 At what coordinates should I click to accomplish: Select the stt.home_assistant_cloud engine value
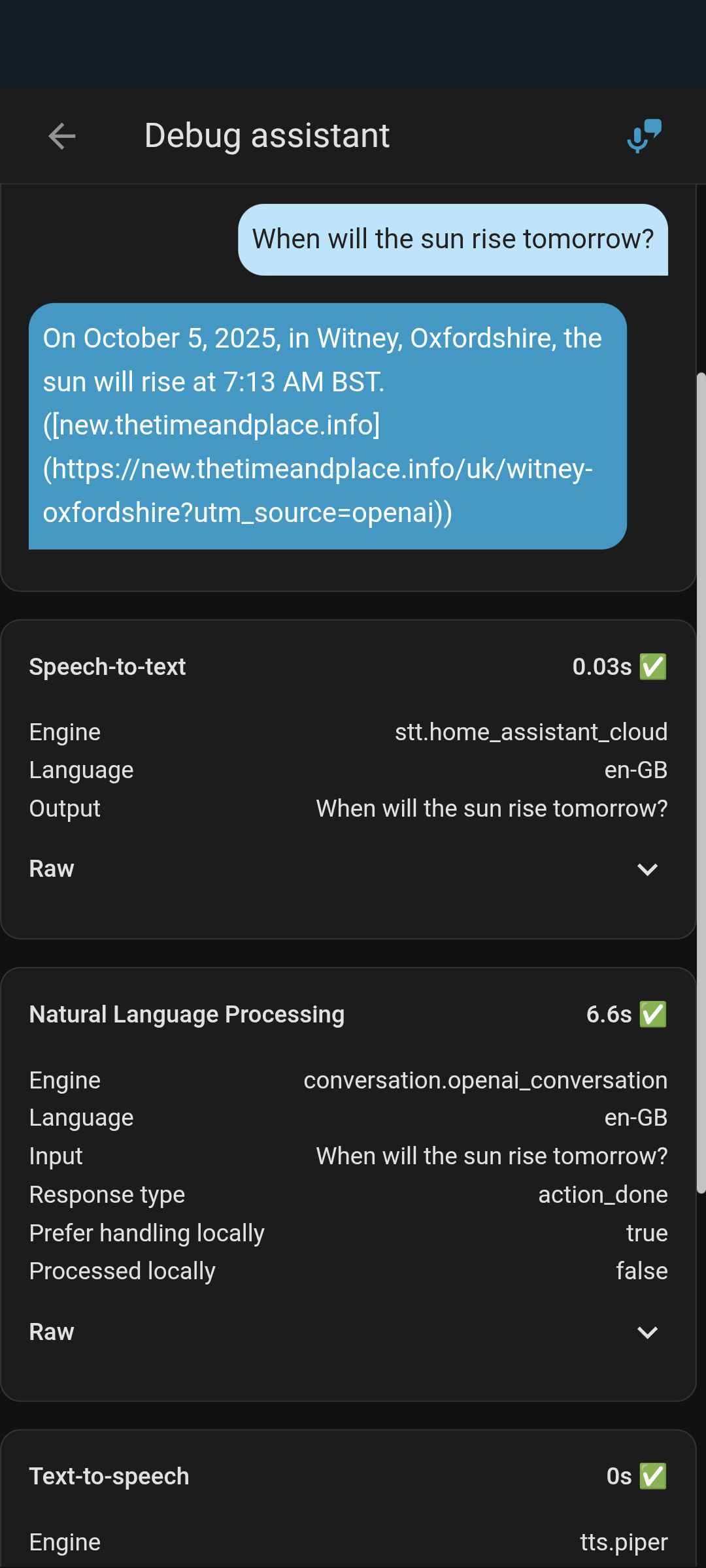point(531,732)
